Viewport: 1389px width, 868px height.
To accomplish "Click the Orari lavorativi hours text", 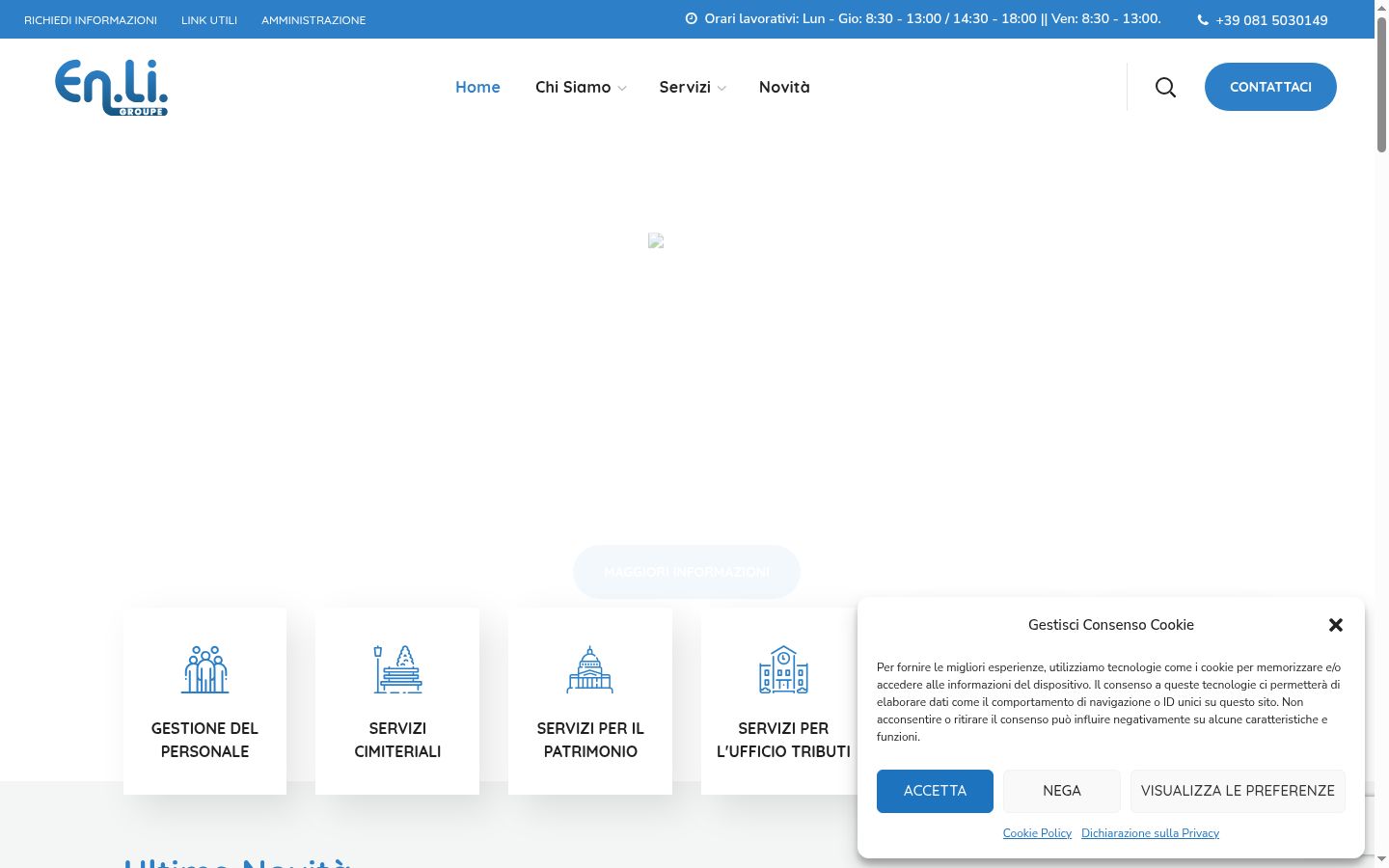I will 933,18.
